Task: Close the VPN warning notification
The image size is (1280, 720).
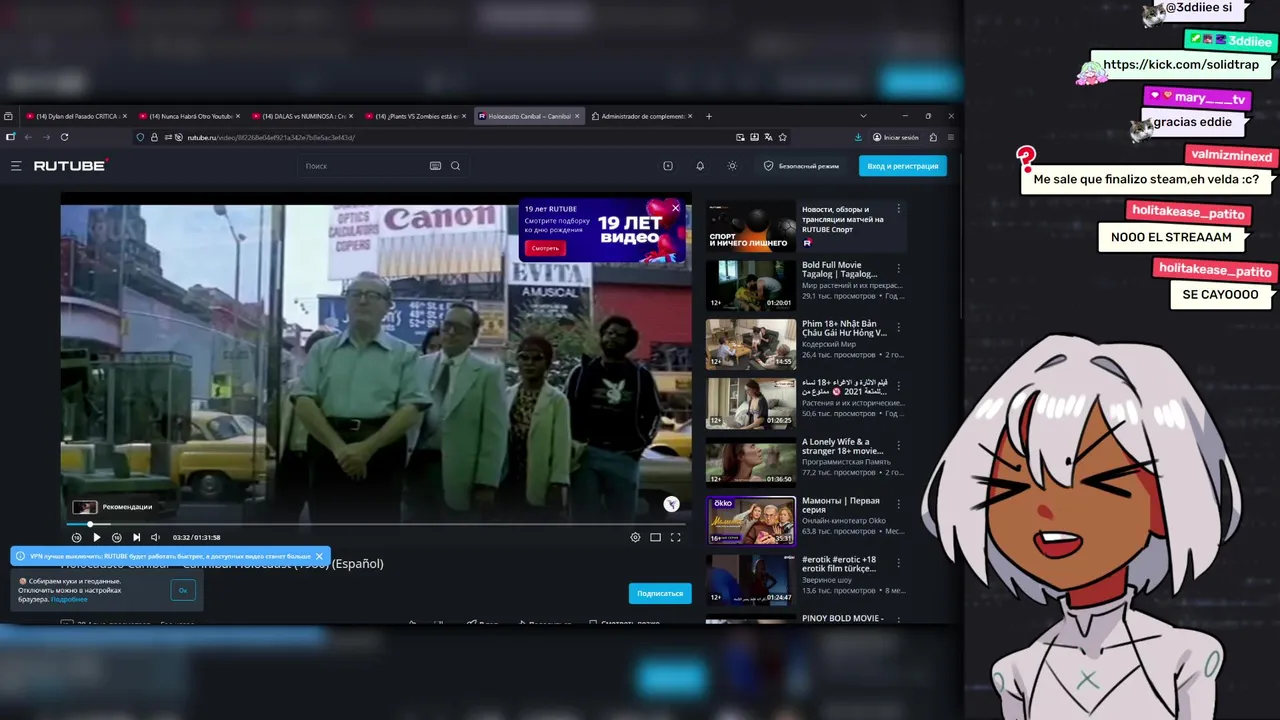Action: point(319,556)
